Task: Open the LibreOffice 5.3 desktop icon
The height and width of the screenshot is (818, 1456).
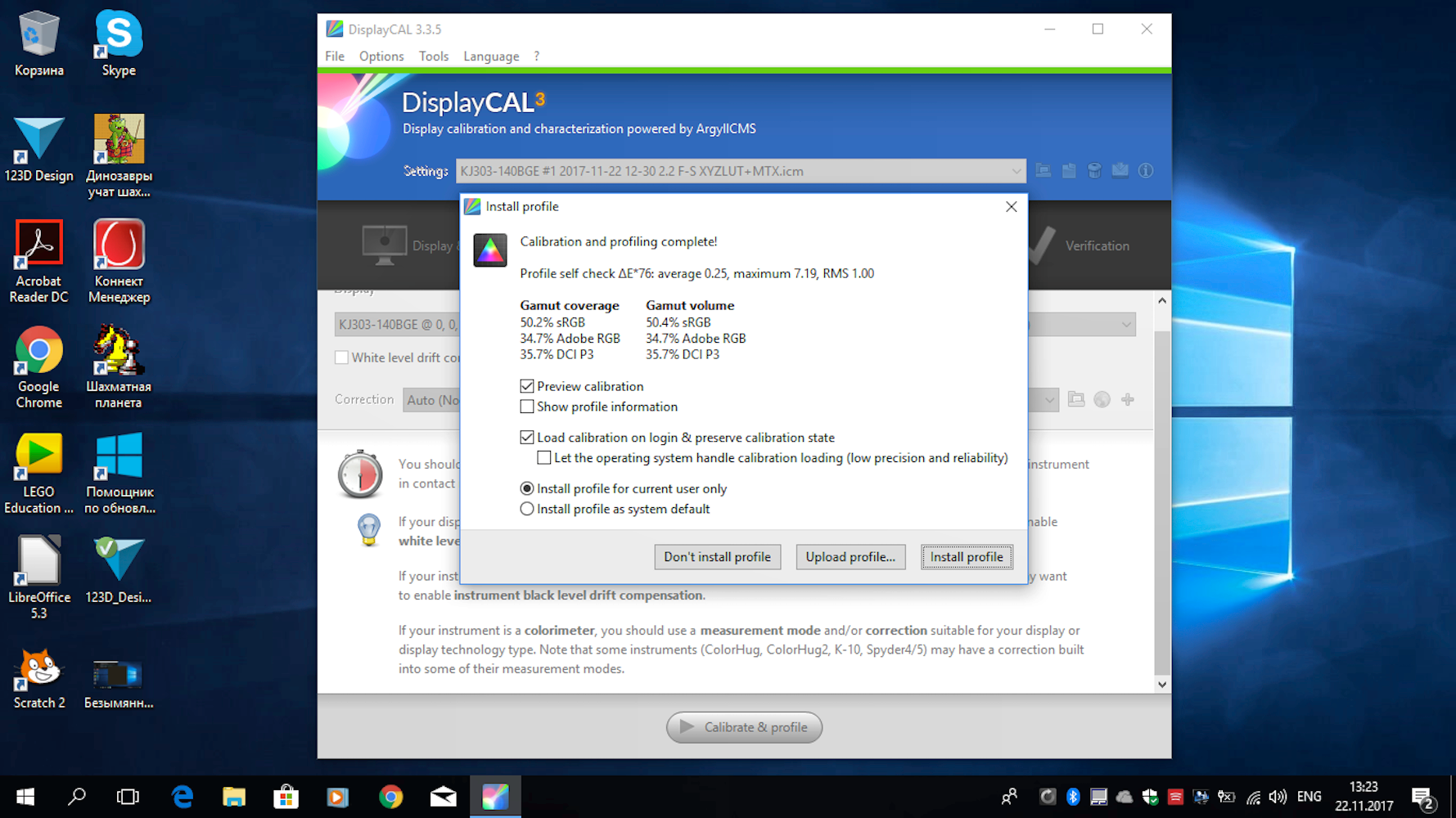Action: [x=38, y=578]
